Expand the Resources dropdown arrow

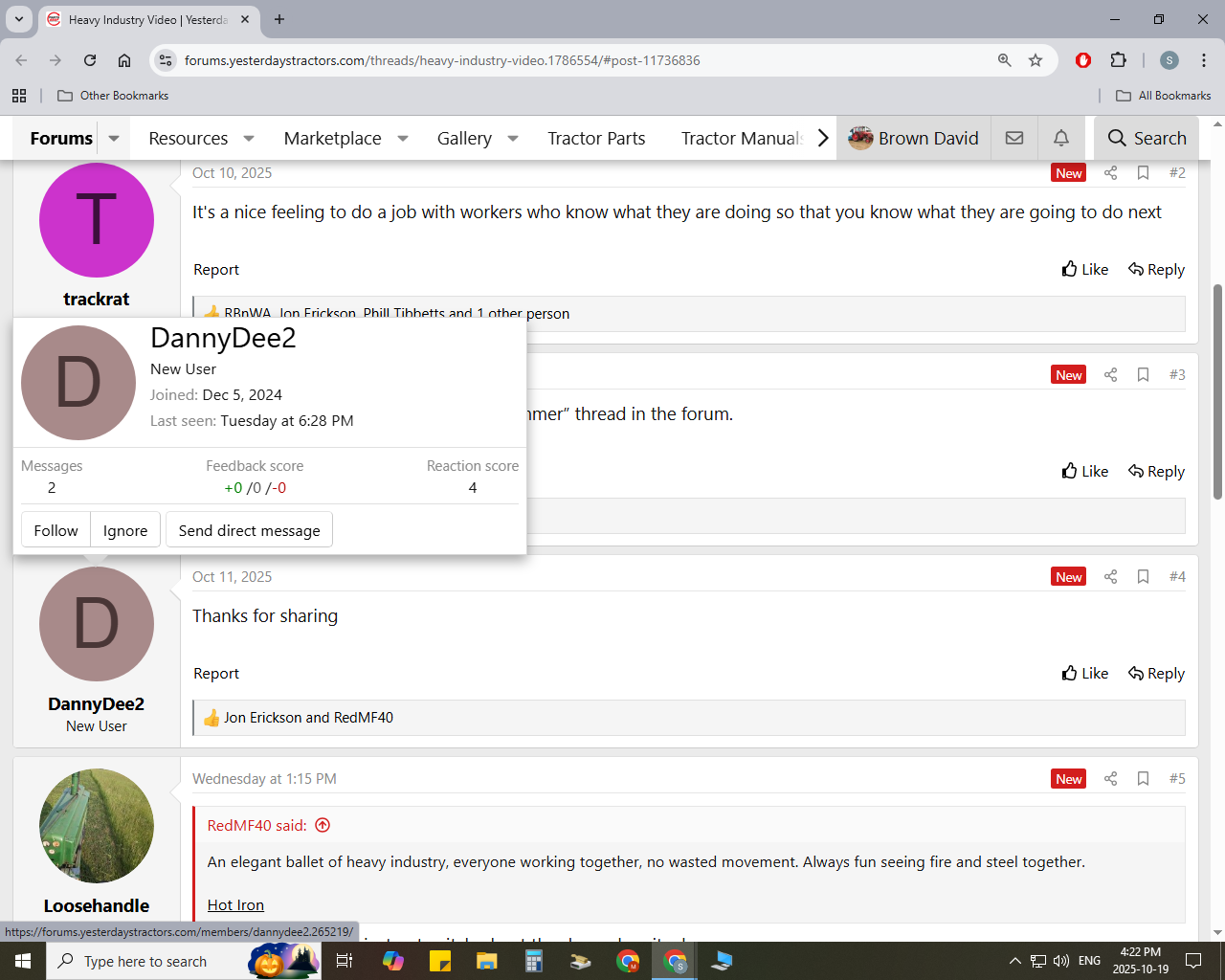pos(249,139)
